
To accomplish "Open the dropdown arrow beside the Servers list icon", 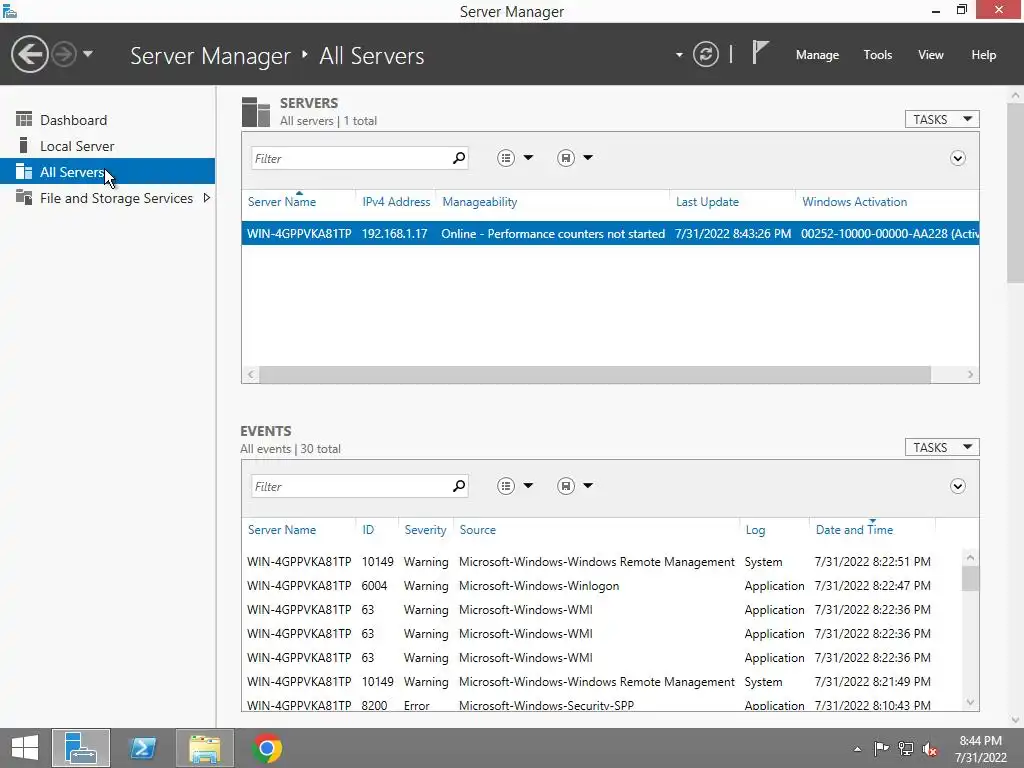I will click(x=528, y=158).
